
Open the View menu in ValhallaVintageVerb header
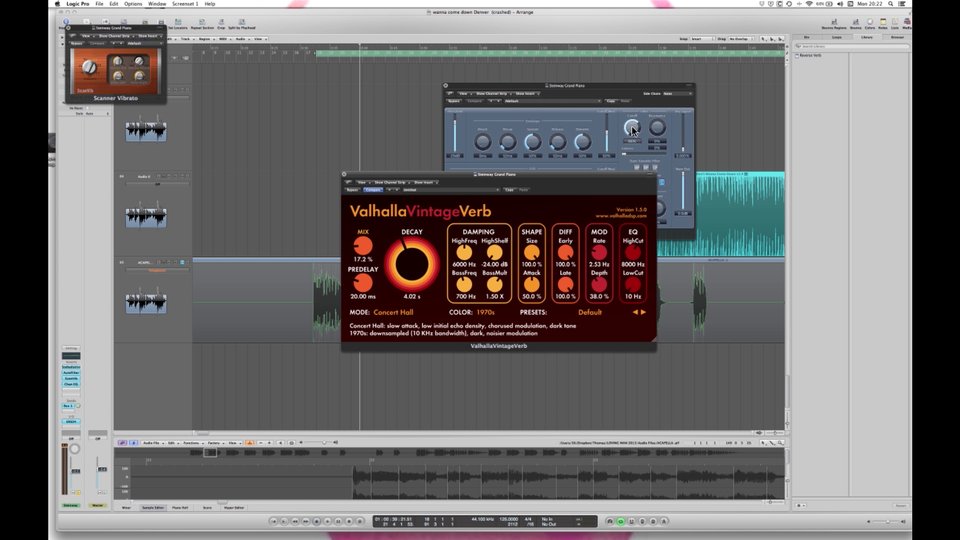click(362, 182)
